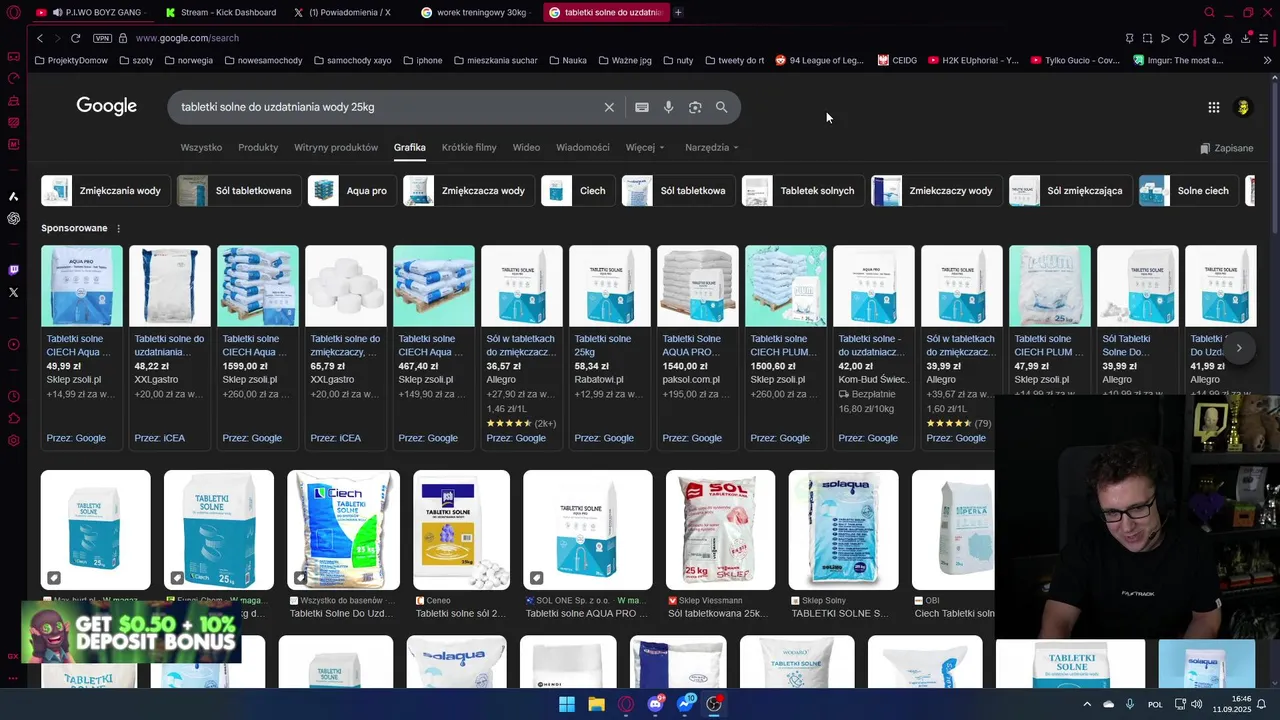Select the Wiadomości search tab

pyautogui.click(x=582, y=147)
